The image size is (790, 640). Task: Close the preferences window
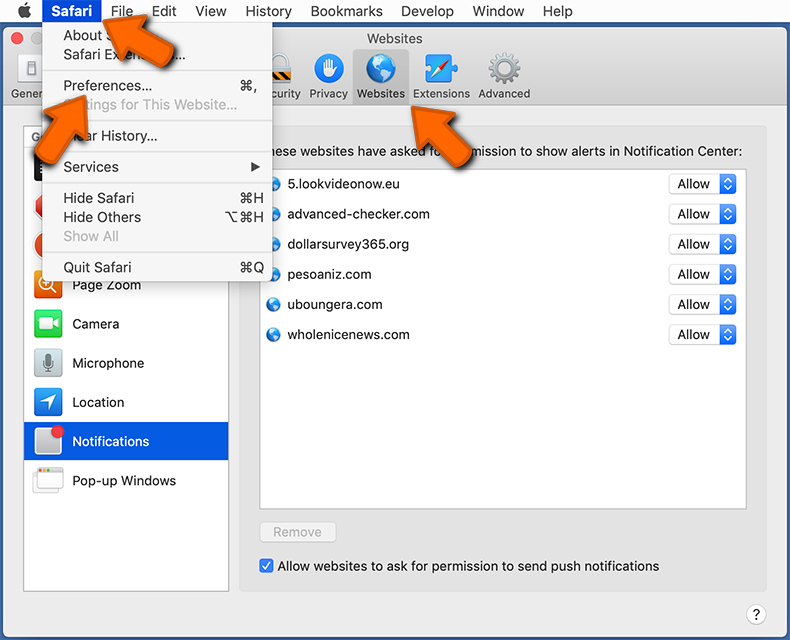click(17, 38)
